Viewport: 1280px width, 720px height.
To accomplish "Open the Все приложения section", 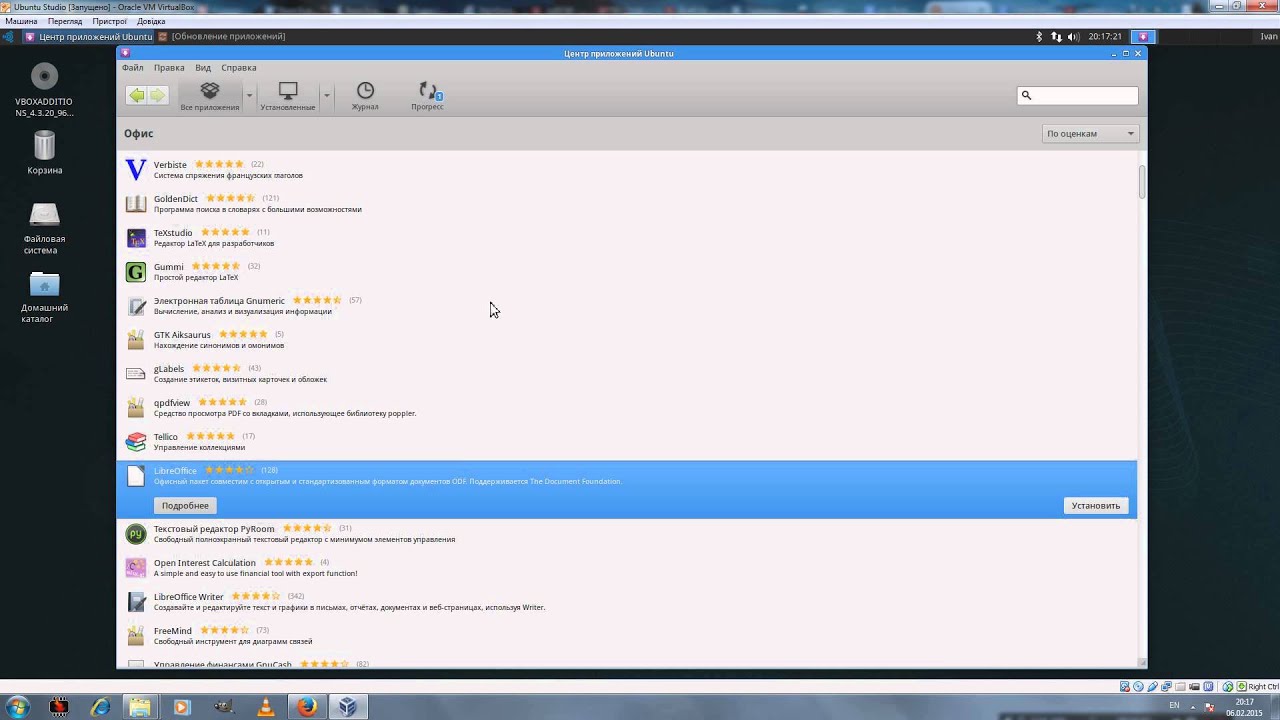I will [209, 96].
